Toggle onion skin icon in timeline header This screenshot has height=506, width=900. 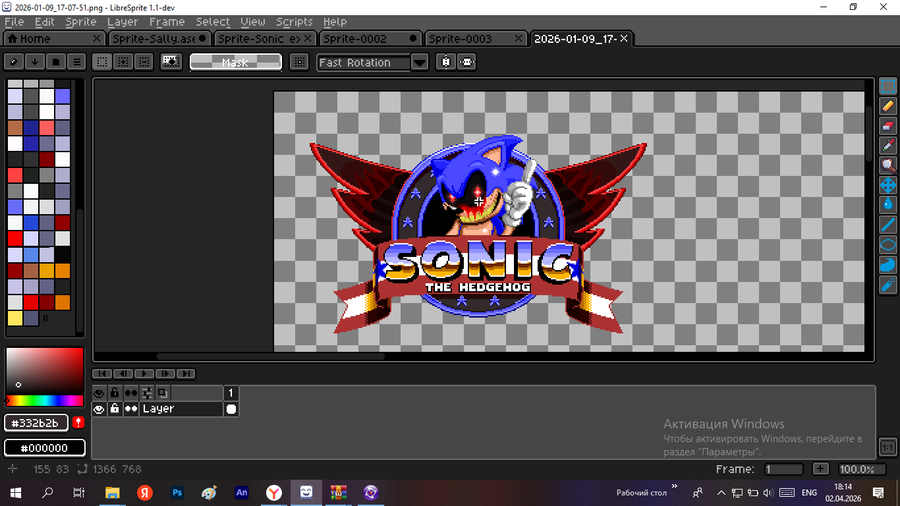pyautogui.click(x=163, y=393)
